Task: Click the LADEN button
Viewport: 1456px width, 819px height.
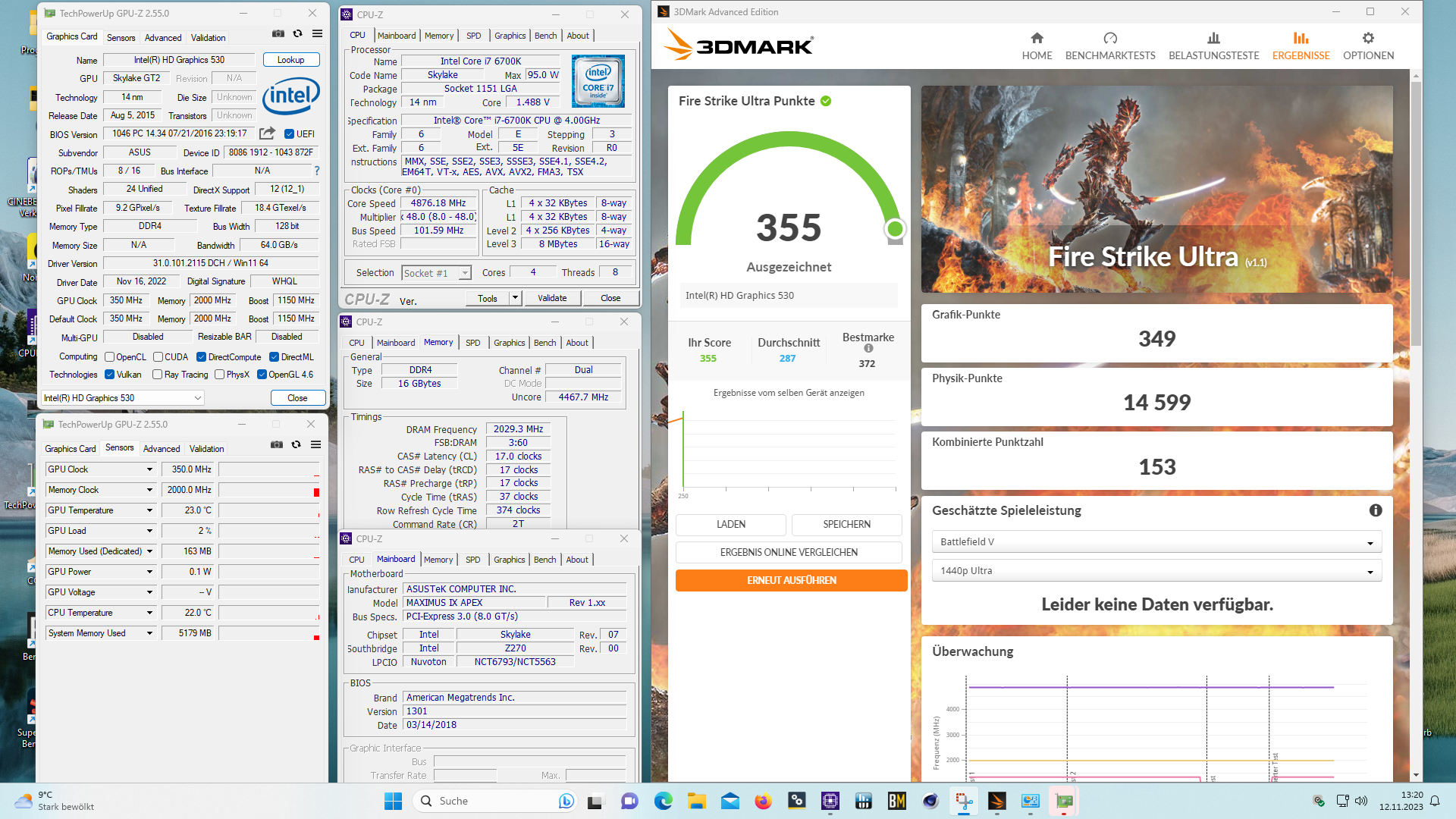Action: (x=730, y=524)
